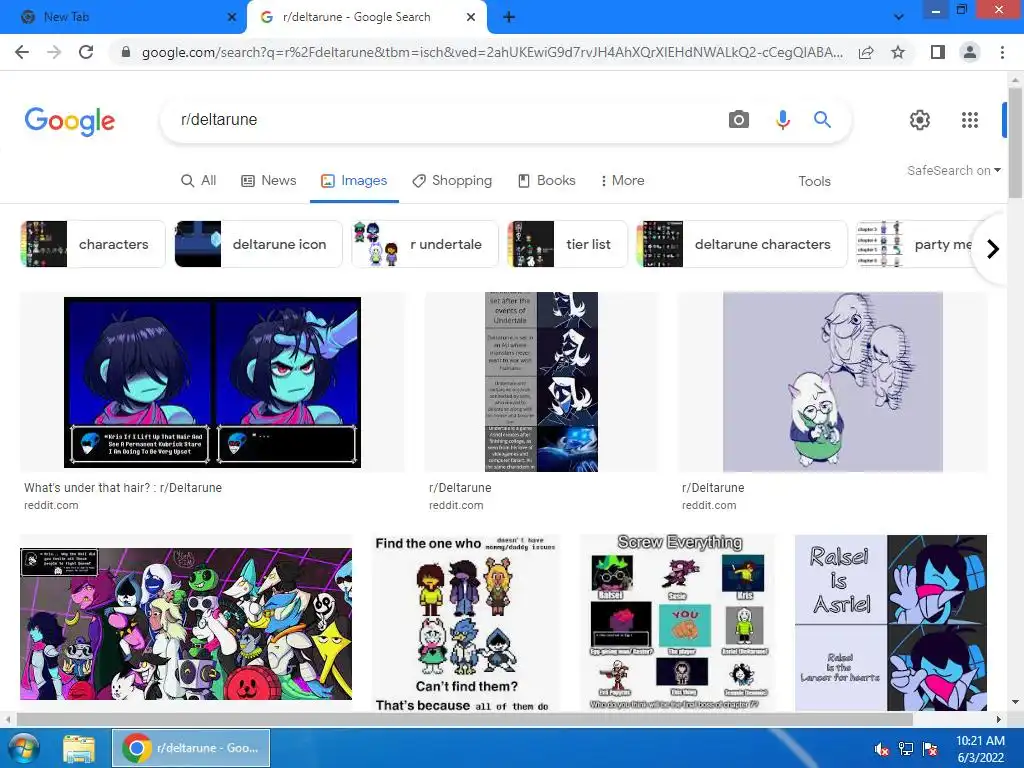Viewport: 1024px width, 768px height.
Task: Click the r undertale suggestion chip
Action: coord(425,244)
